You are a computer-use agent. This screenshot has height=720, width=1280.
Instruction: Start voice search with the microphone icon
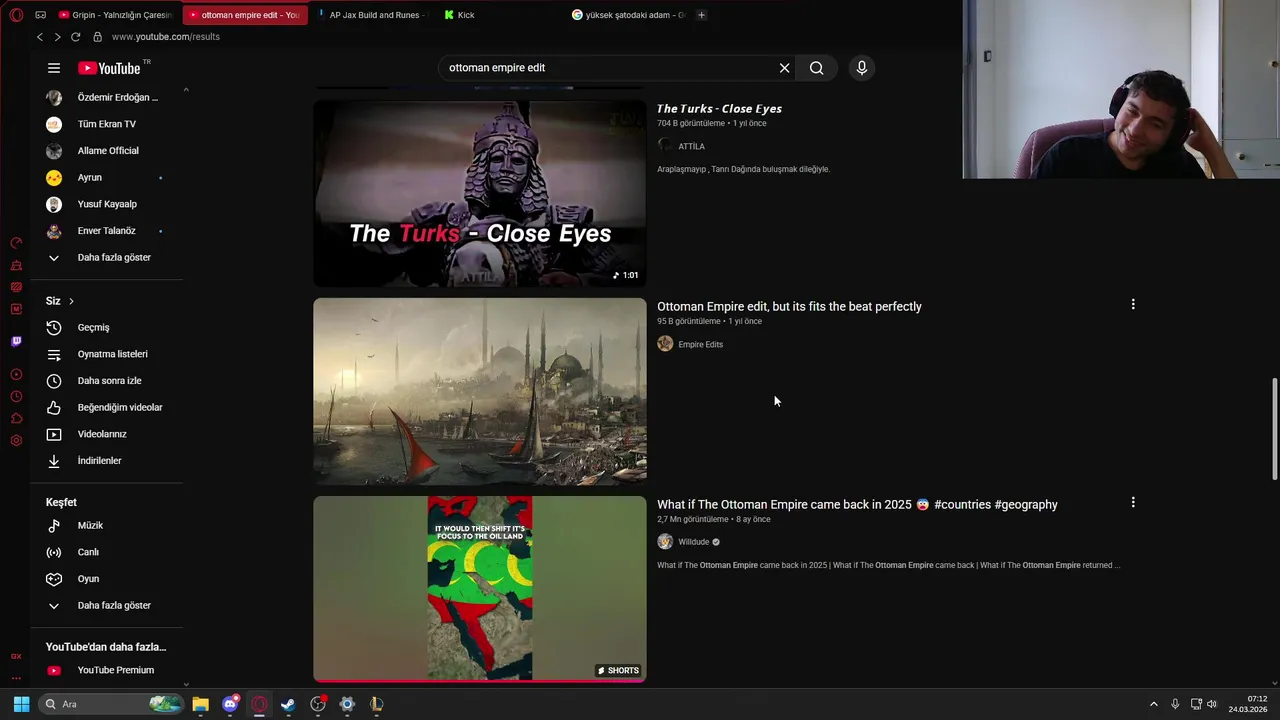coord(862,68)
